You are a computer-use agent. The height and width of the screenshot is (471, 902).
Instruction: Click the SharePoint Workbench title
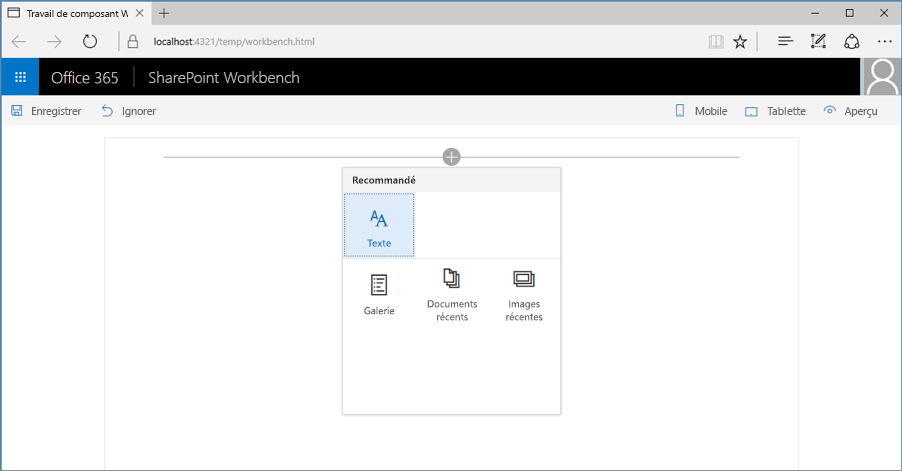224,78
